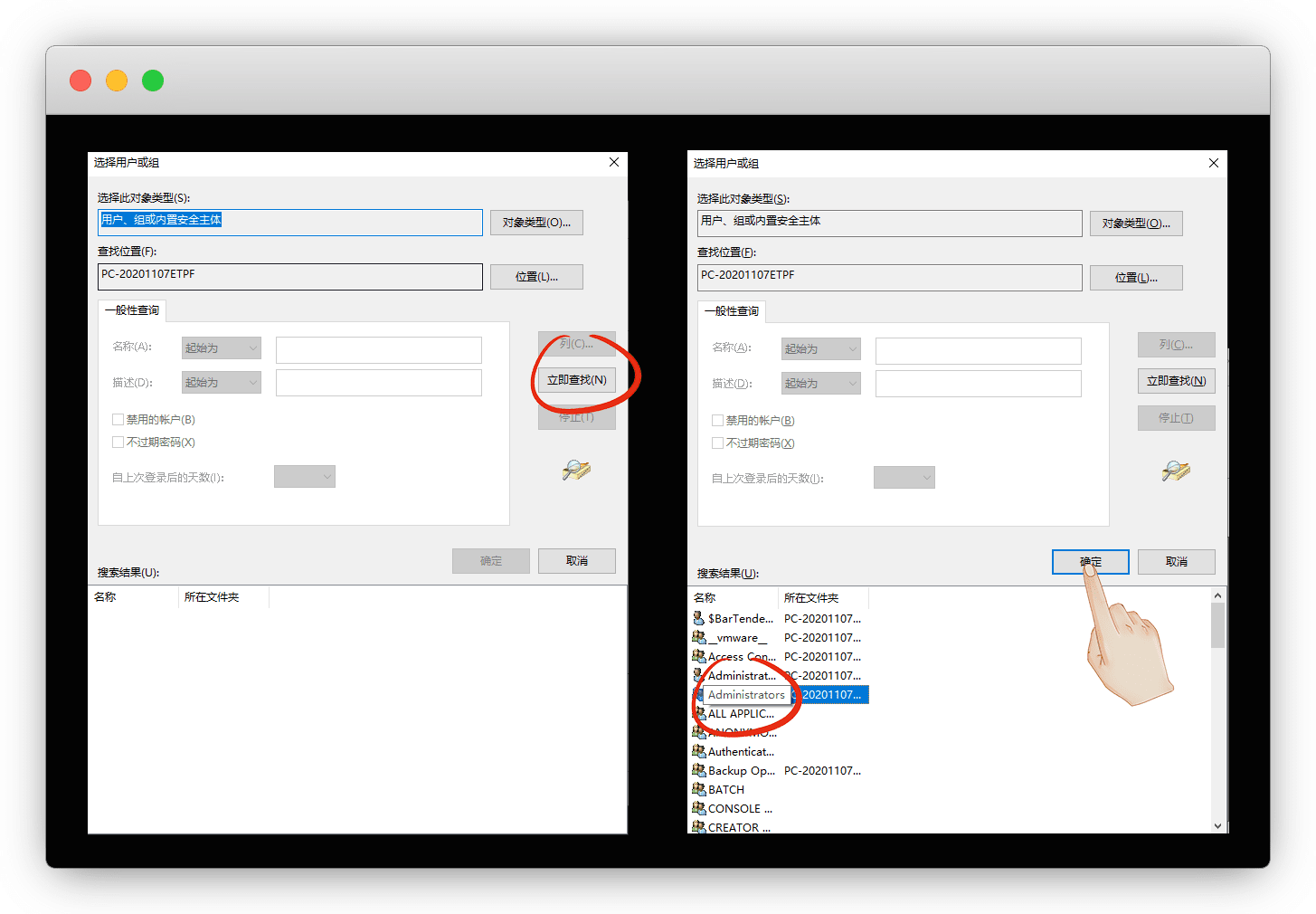Screen dimensions: 1316x914
Task: Open 名称 起始为 dropdown in left dialog
Action: click(222, 348)
